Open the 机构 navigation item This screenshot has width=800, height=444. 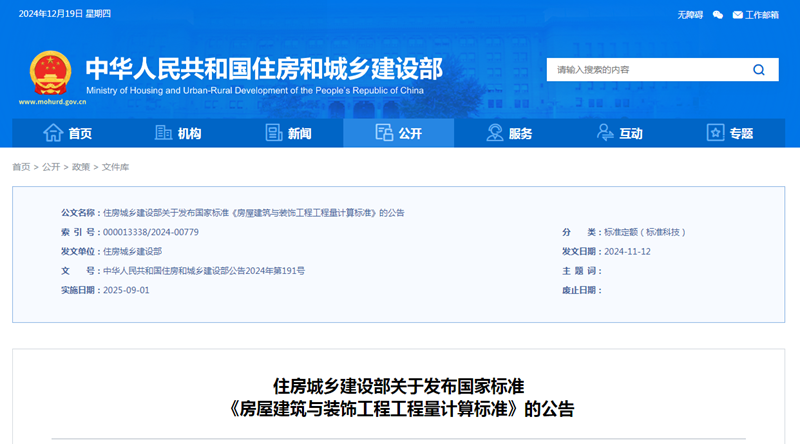[x=178, y=133]
